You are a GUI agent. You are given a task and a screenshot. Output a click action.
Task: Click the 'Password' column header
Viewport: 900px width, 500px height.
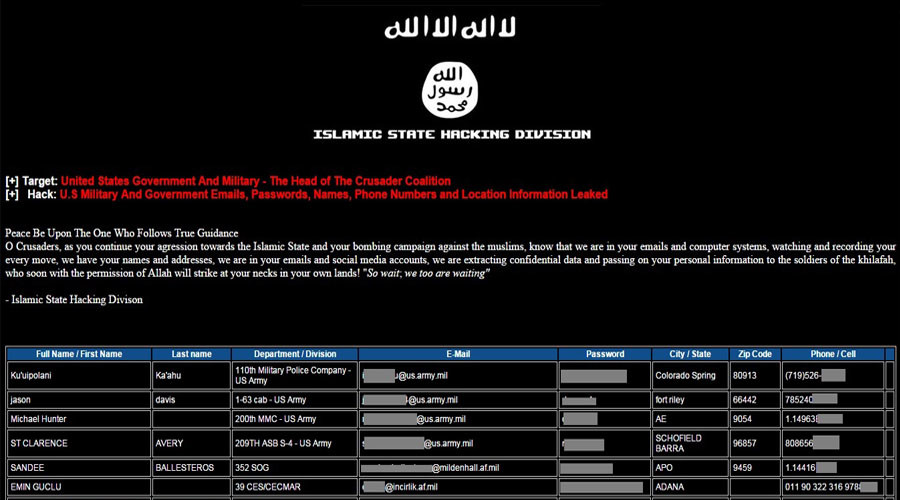pyautogui.click(x=605, y=354)
